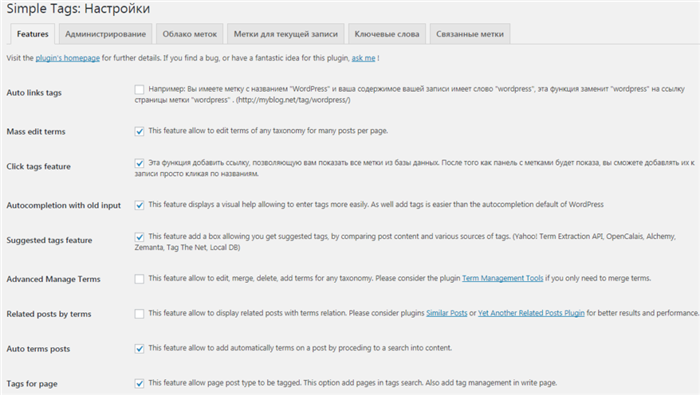The image size is (700, 395).
Task: Uncheck the Suggested tags feature box
Action: point(139,237)
